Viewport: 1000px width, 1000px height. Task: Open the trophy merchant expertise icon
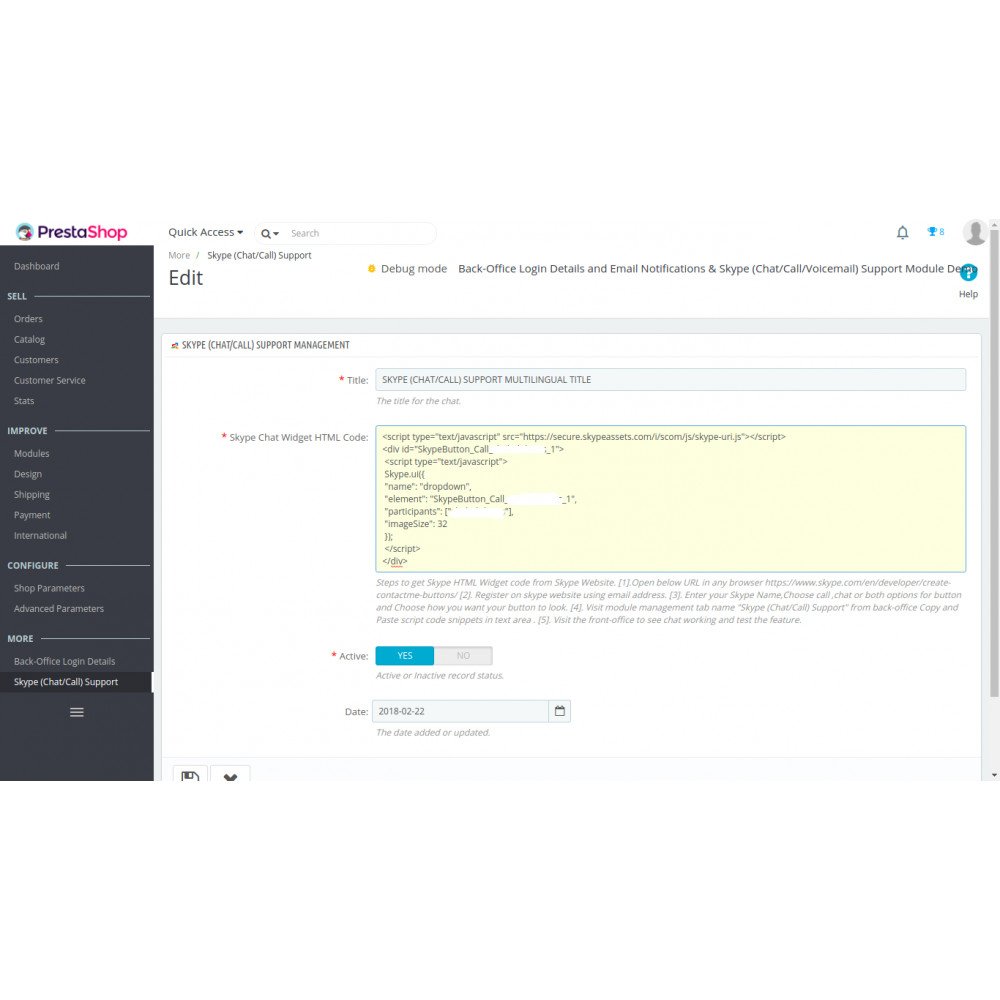935,232
